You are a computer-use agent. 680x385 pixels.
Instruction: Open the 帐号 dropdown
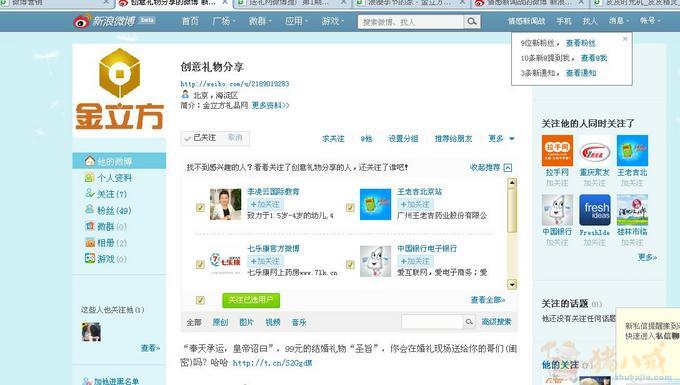pyautogui.click(x=650, y=21)
